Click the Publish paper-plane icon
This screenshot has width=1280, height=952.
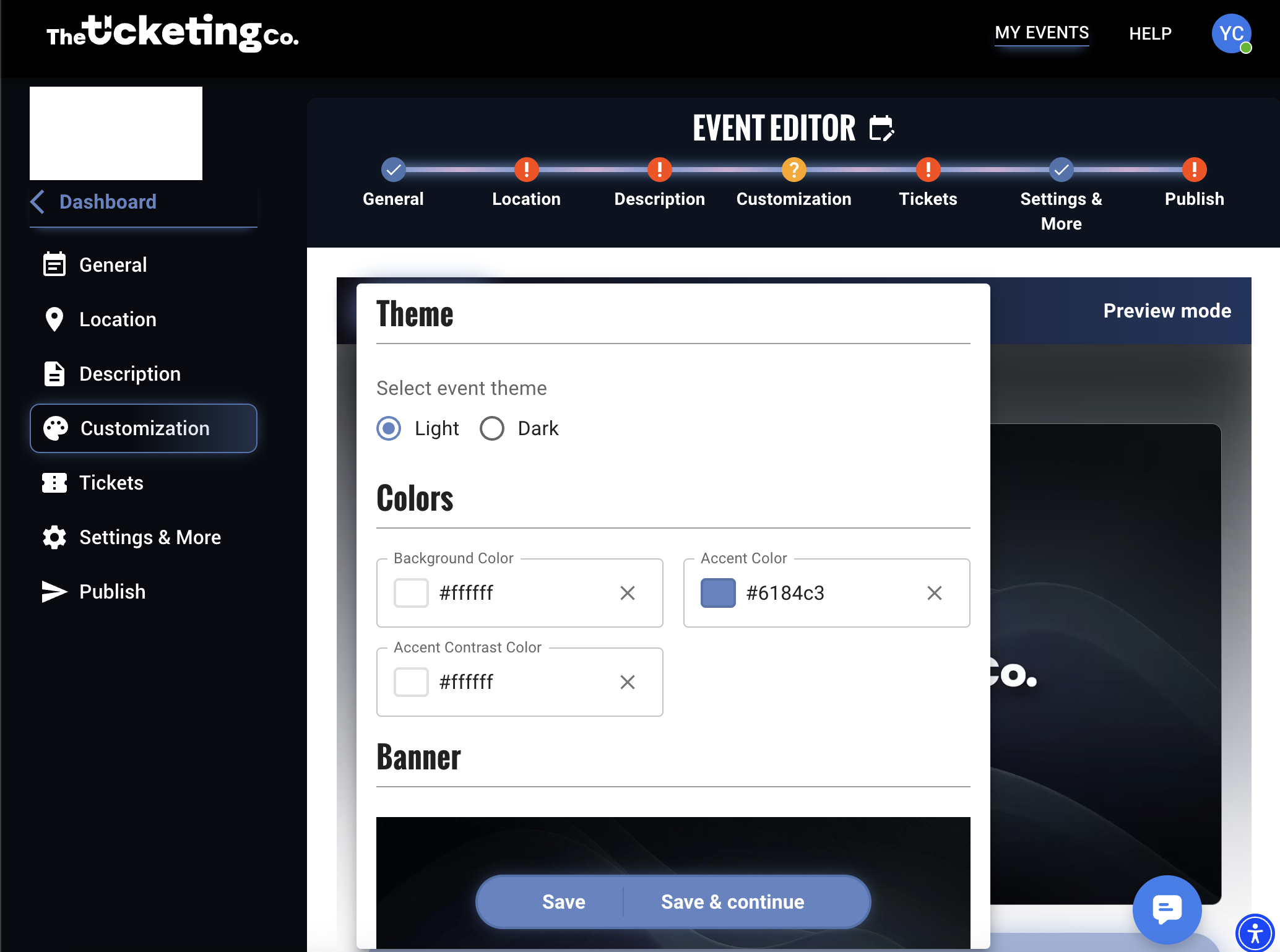click(x=54, y=592)
